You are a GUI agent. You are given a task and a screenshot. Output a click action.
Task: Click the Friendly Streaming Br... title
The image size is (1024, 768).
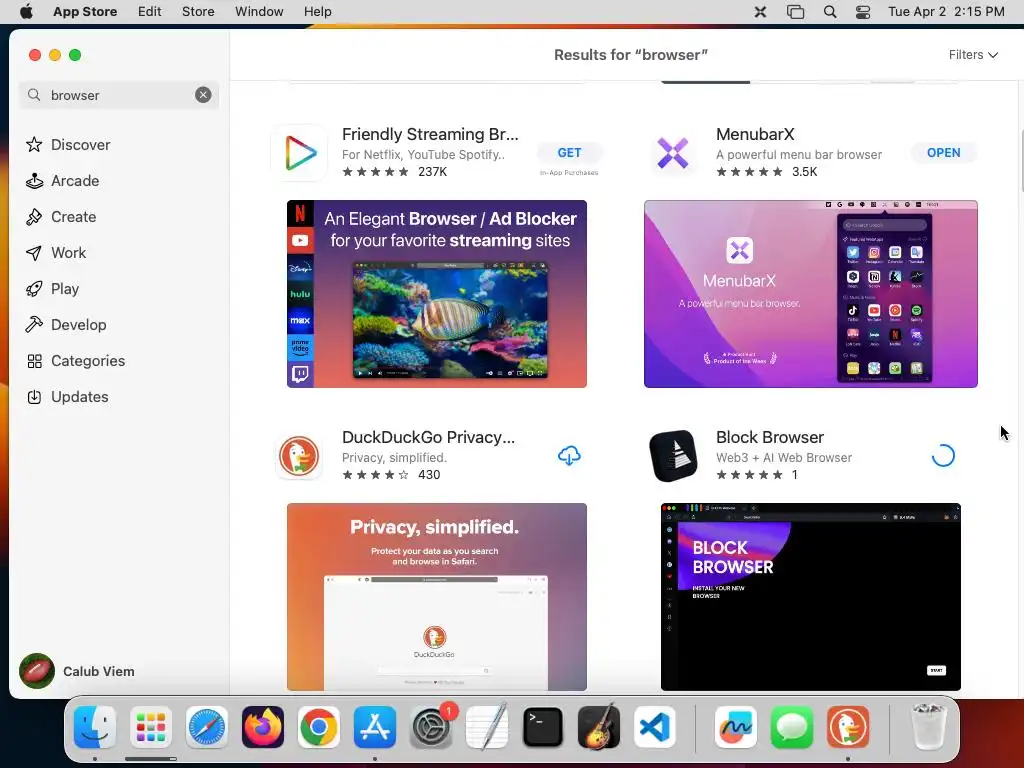tap(430, 135)
